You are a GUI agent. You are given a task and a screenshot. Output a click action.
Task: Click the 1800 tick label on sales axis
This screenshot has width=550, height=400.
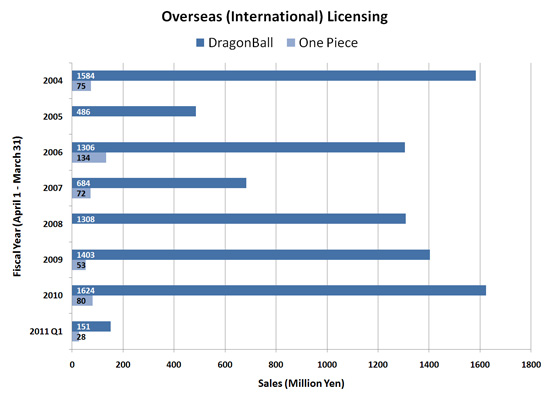click(531, 365)
